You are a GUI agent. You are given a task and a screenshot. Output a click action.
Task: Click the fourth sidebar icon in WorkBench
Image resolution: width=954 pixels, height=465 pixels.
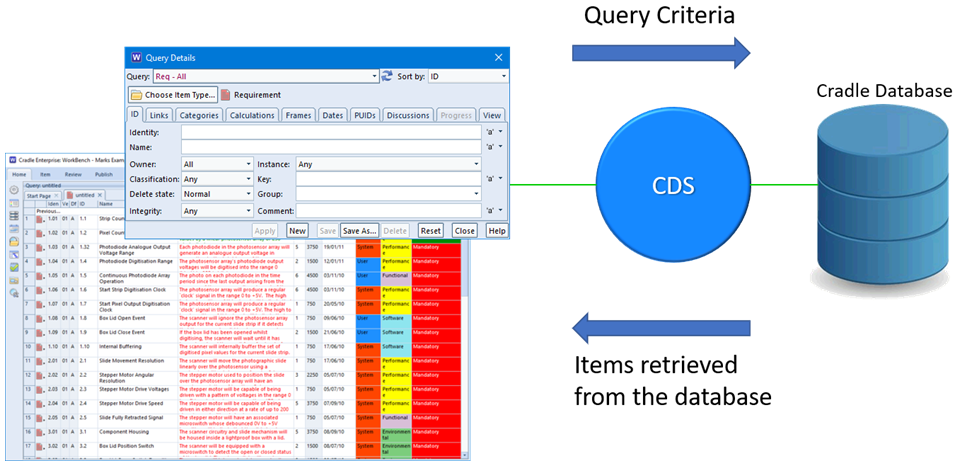[13, 228]
